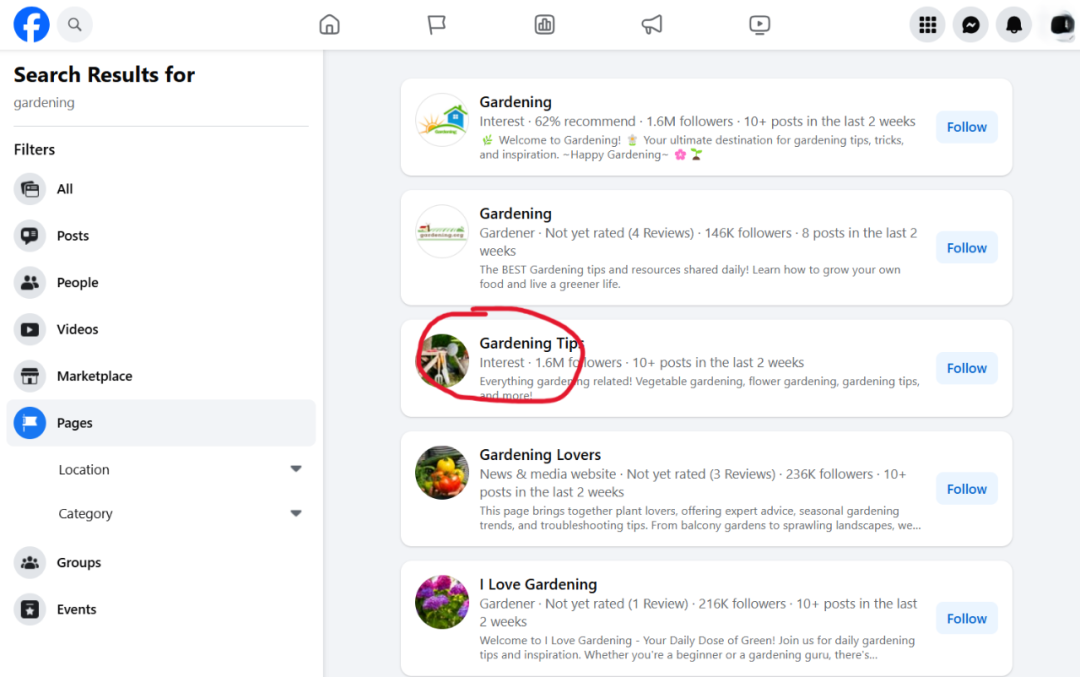Open the Video play icon in top bar
Image resolution: width=1080 pixels, height=677 pixels.
760,25
